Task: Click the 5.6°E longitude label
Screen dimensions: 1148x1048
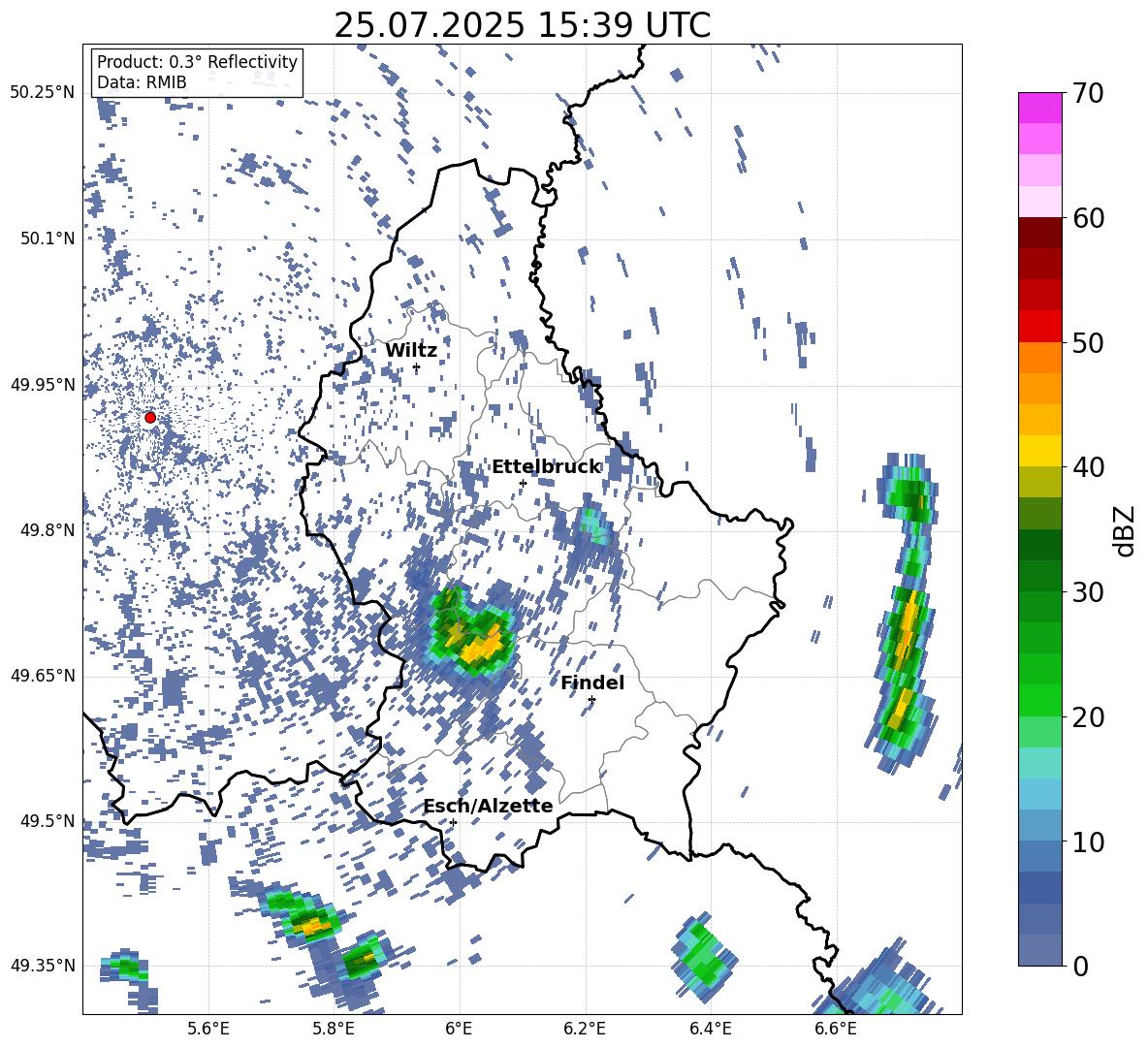Action: 208,1029
